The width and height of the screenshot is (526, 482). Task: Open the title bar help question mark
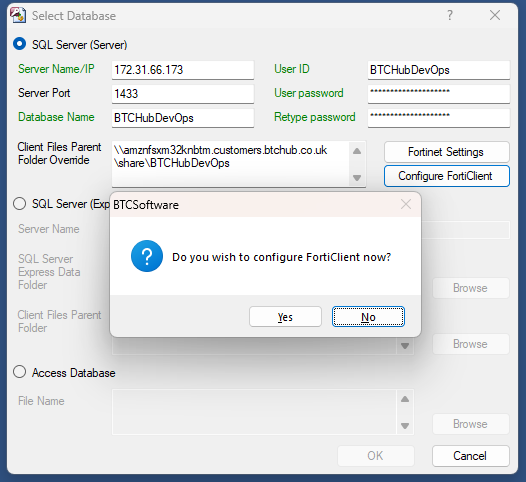pos(450,15)
